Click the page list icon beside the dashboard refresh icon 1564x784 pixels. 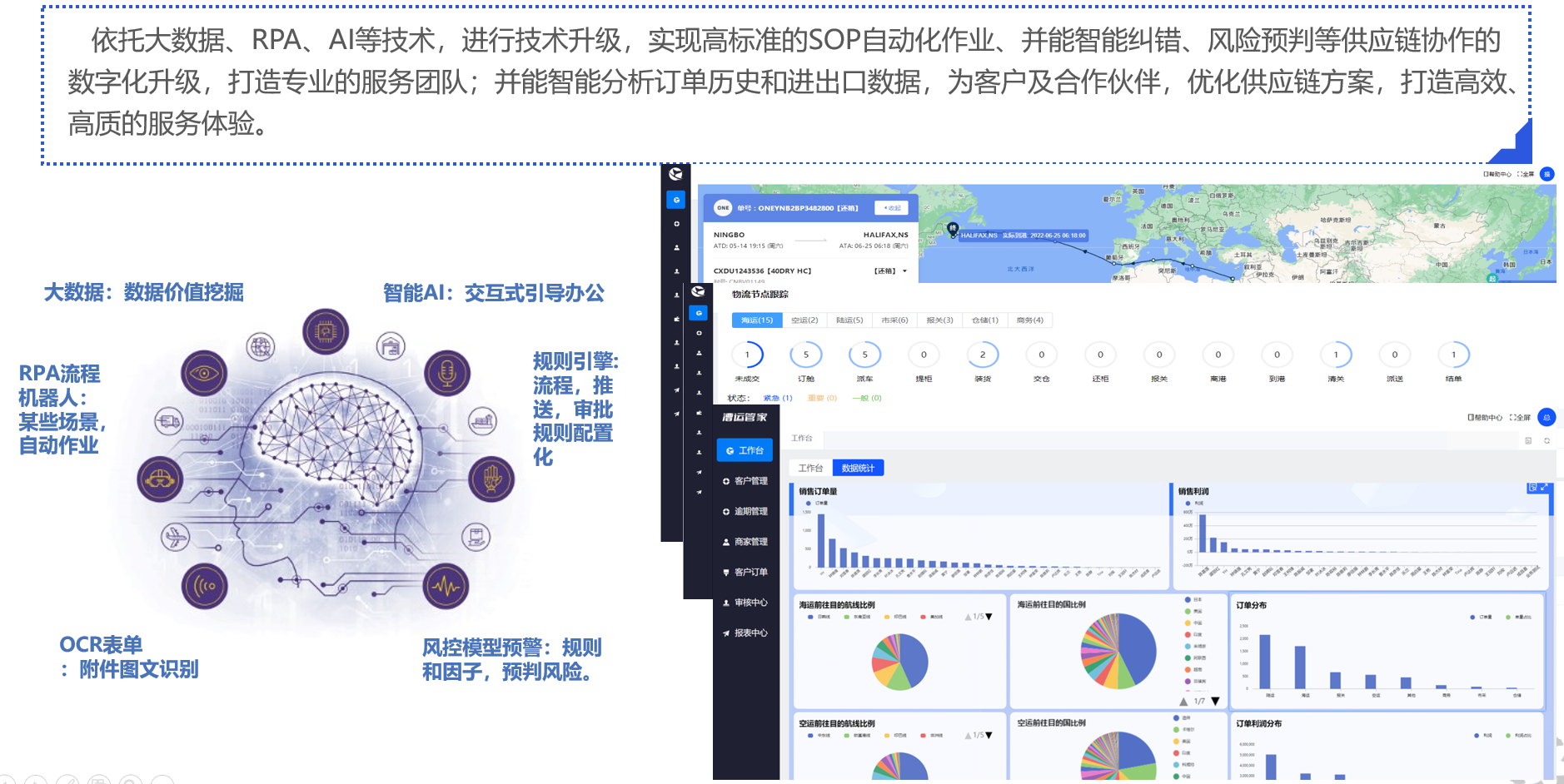(x=1528, y=440)
